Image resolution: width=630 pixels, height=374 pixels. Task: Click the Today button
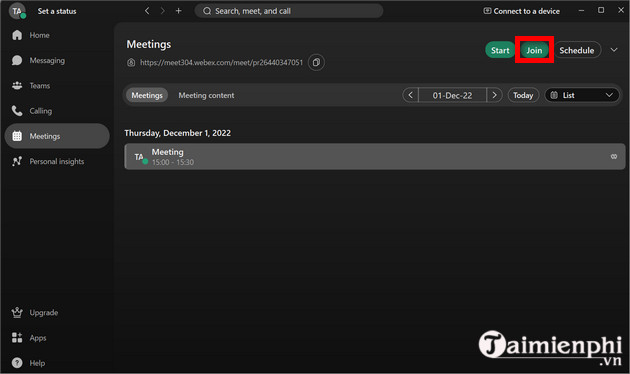pos(523,95)
